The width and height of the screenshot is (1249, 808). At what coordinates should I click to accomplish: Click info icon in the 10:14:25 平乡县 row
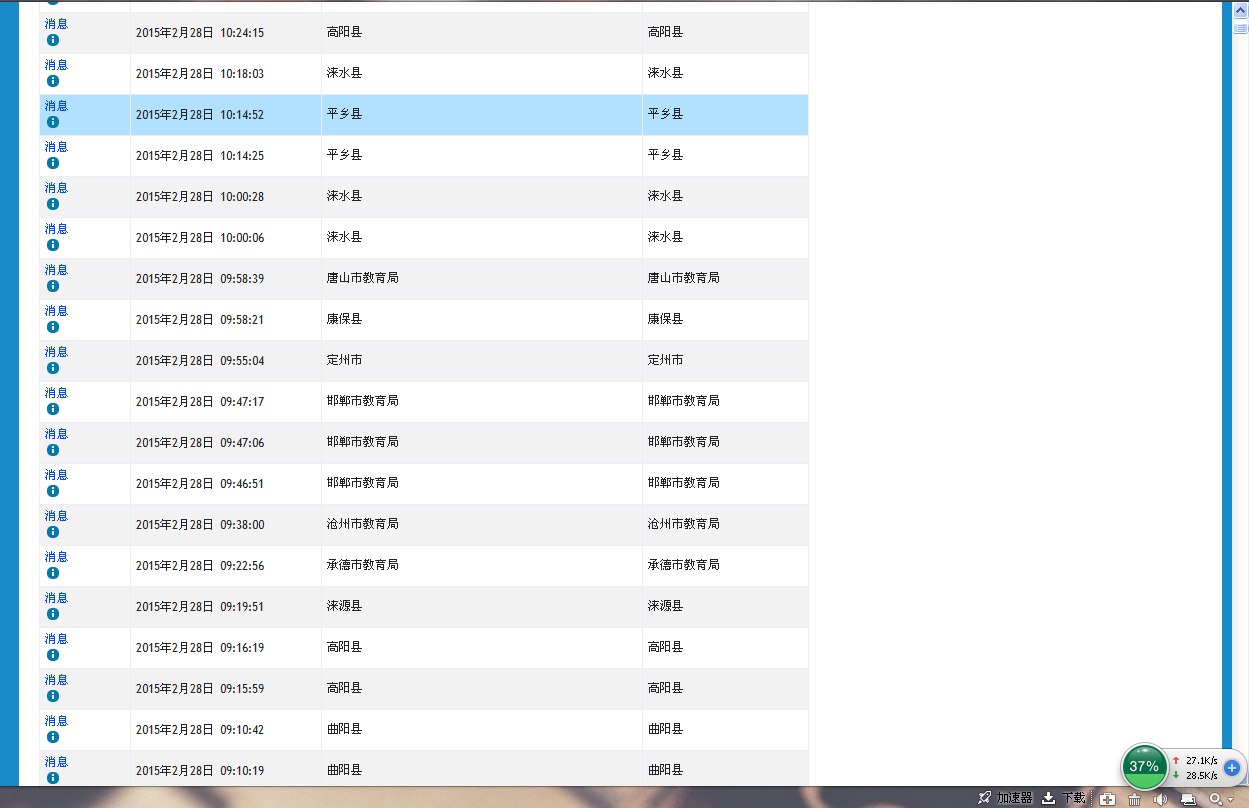point(53,163)
